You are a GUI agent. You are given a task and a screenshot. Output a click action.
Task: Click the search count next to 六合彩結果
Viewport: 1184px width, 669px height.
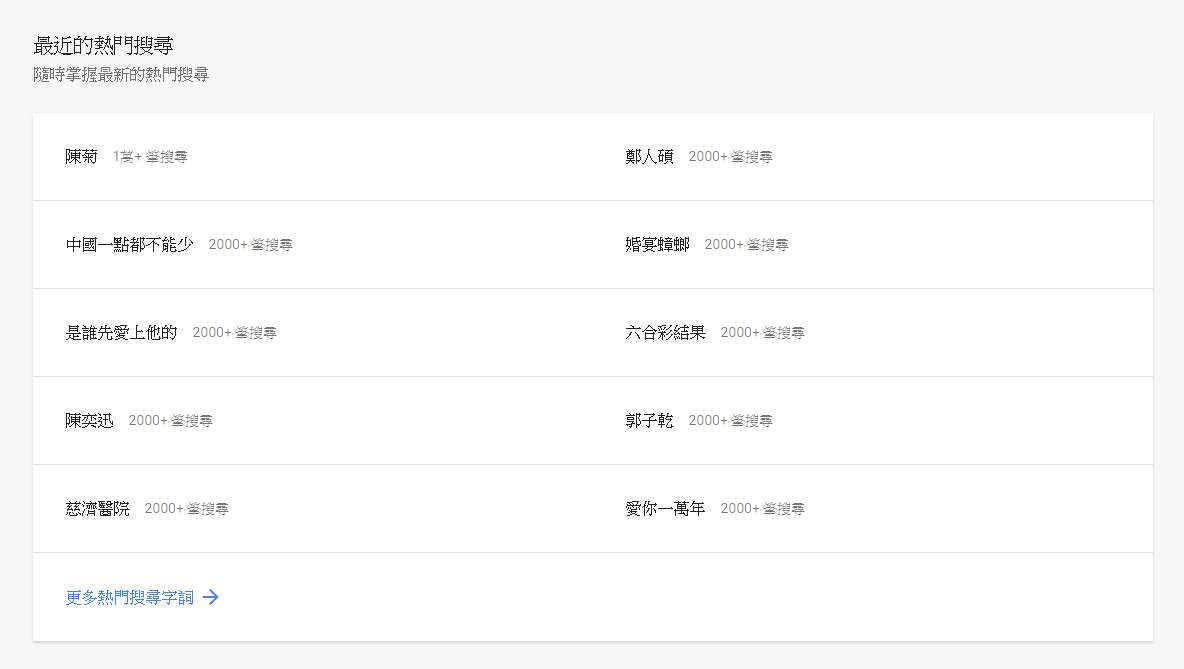pyautogui.click(x=762, y=333)
